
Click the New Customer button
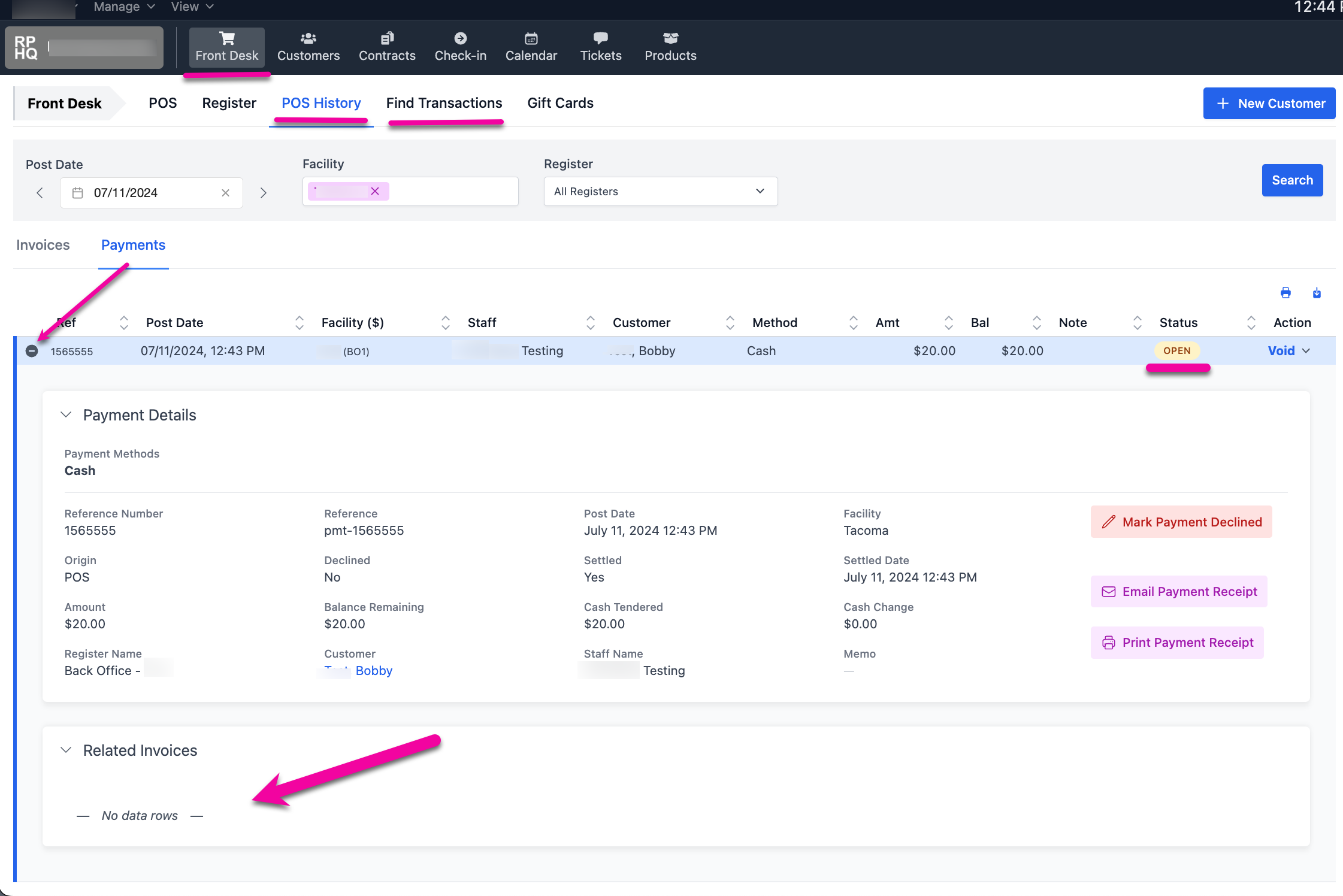[1269, 104]
